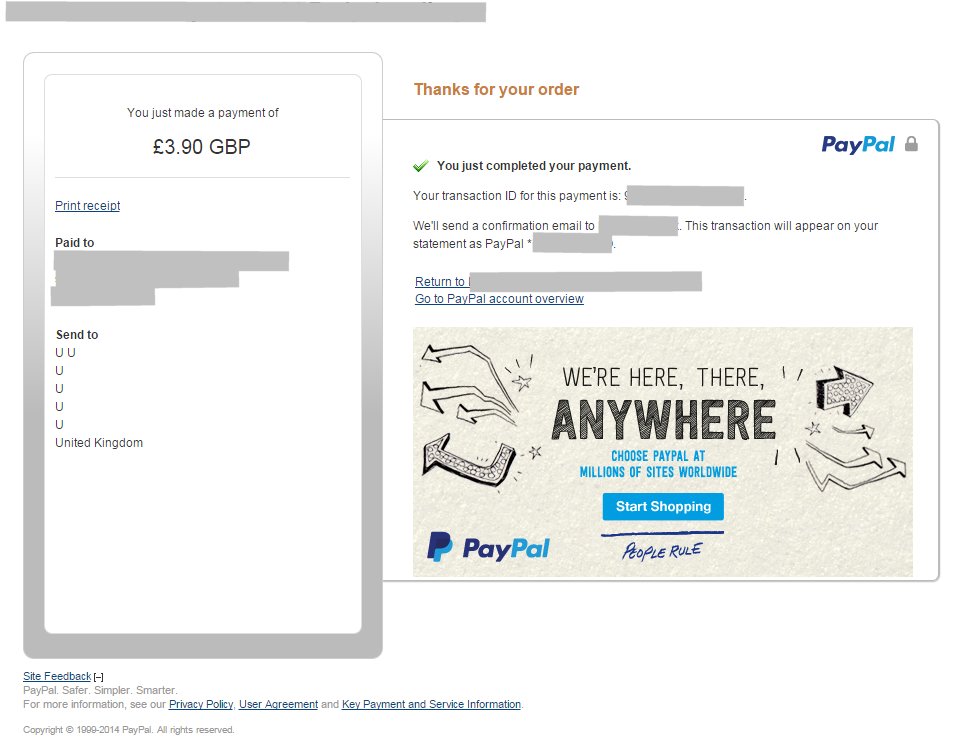This screenshot has width=953, height=738.
Task: Open the Return to merchant link
Action: [558, 281]
